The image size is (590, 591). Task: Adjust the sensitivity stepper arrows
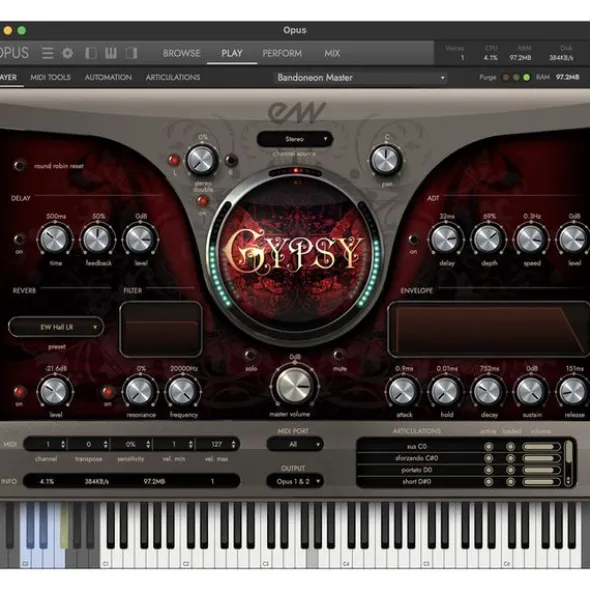pos(148,444)
